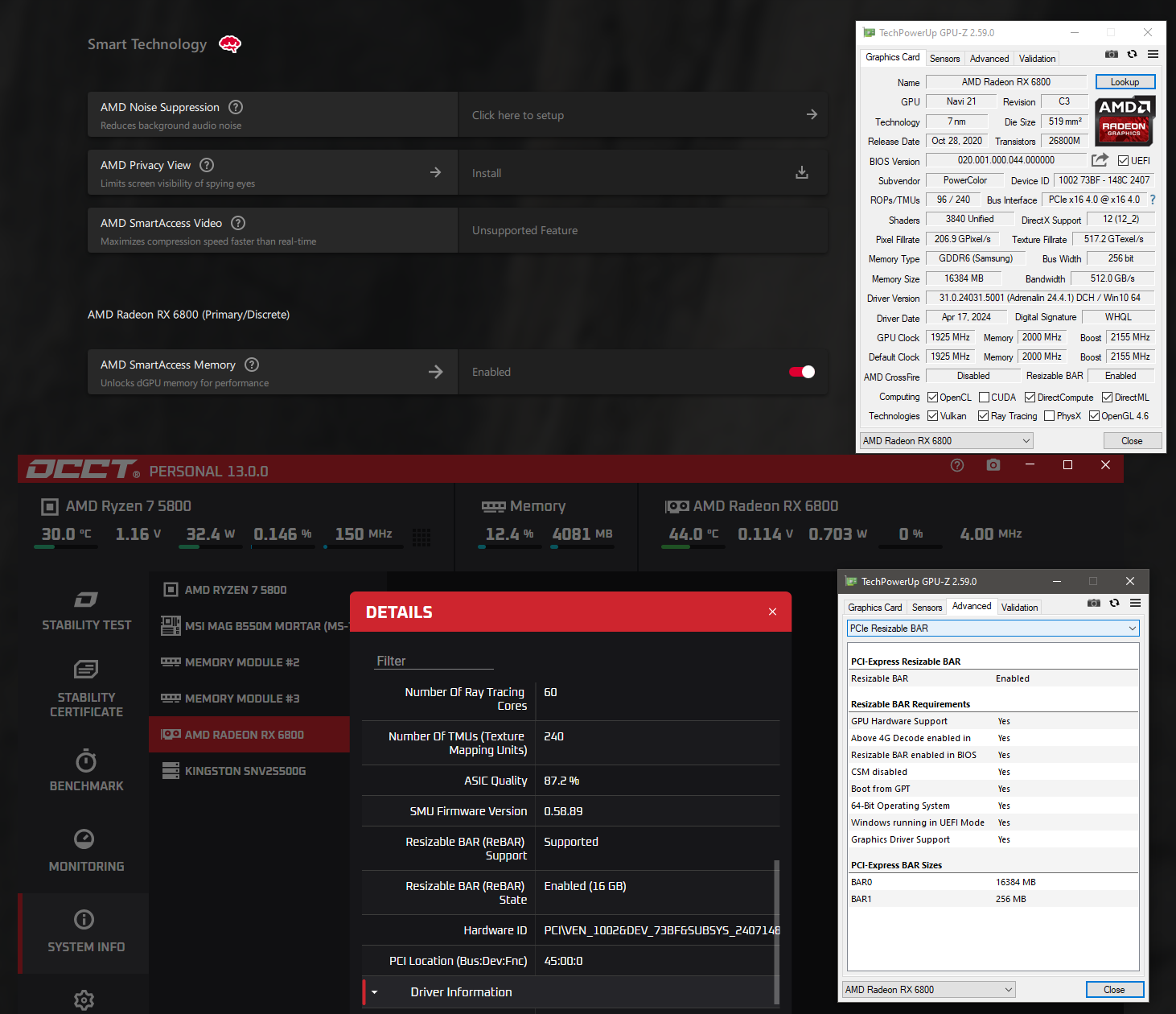Click the BIOS version share/export icon

(x=1100, y=160)
